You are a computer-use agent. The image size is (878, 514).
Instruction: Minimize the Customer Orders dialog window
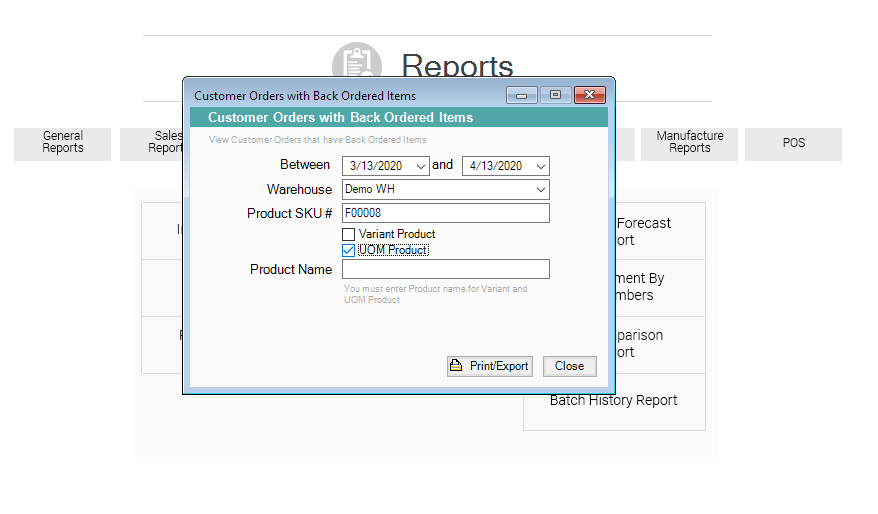click(x=521, y=95)
